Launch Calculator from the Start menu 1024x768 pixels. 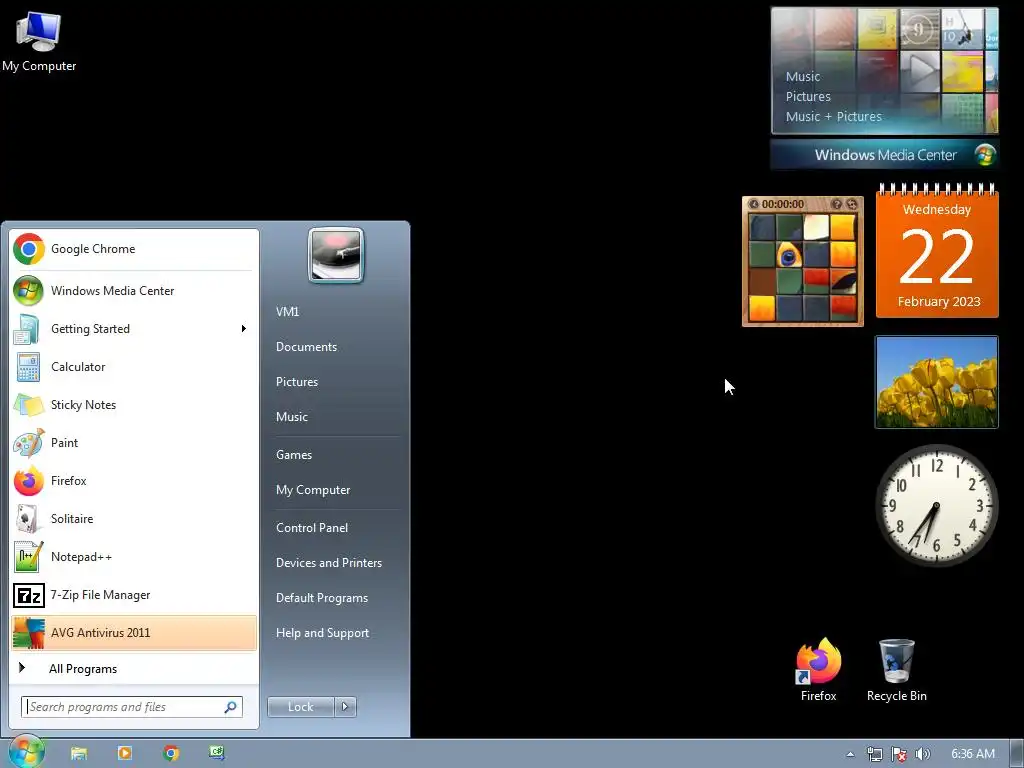click(134, 366)
